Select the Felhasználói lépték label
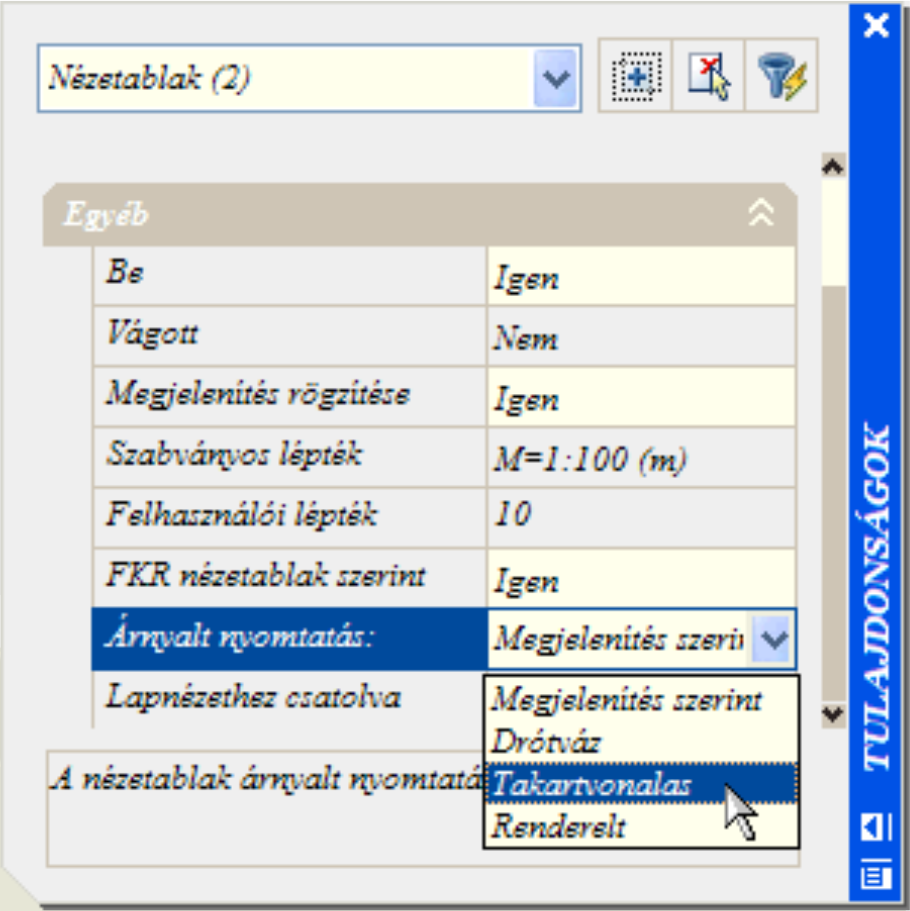The width and height of the screenshot is (910, 911). 289,518
